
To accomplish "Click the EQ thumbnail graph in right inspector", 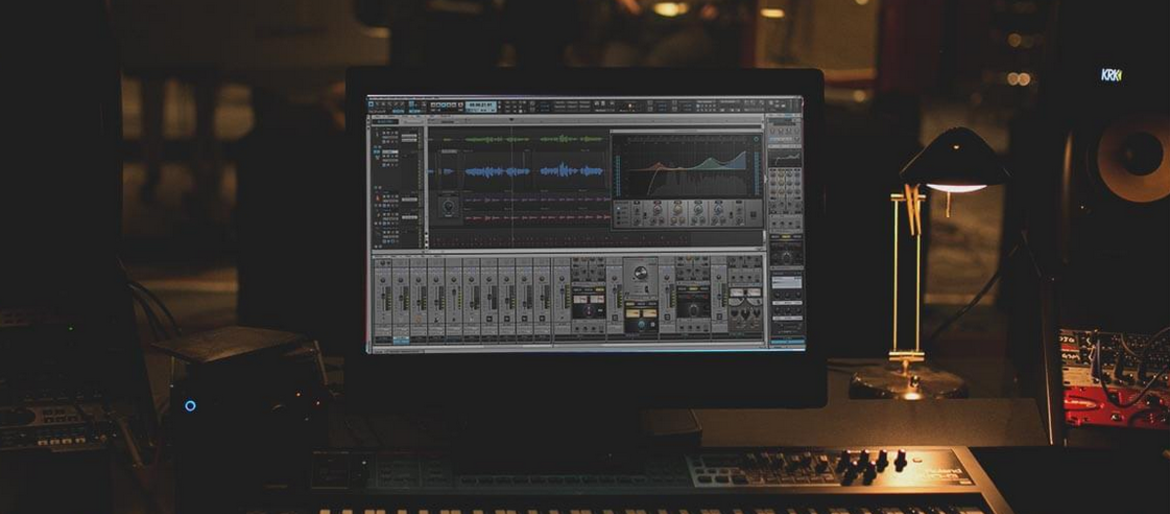I will click(x=785, y=157).
